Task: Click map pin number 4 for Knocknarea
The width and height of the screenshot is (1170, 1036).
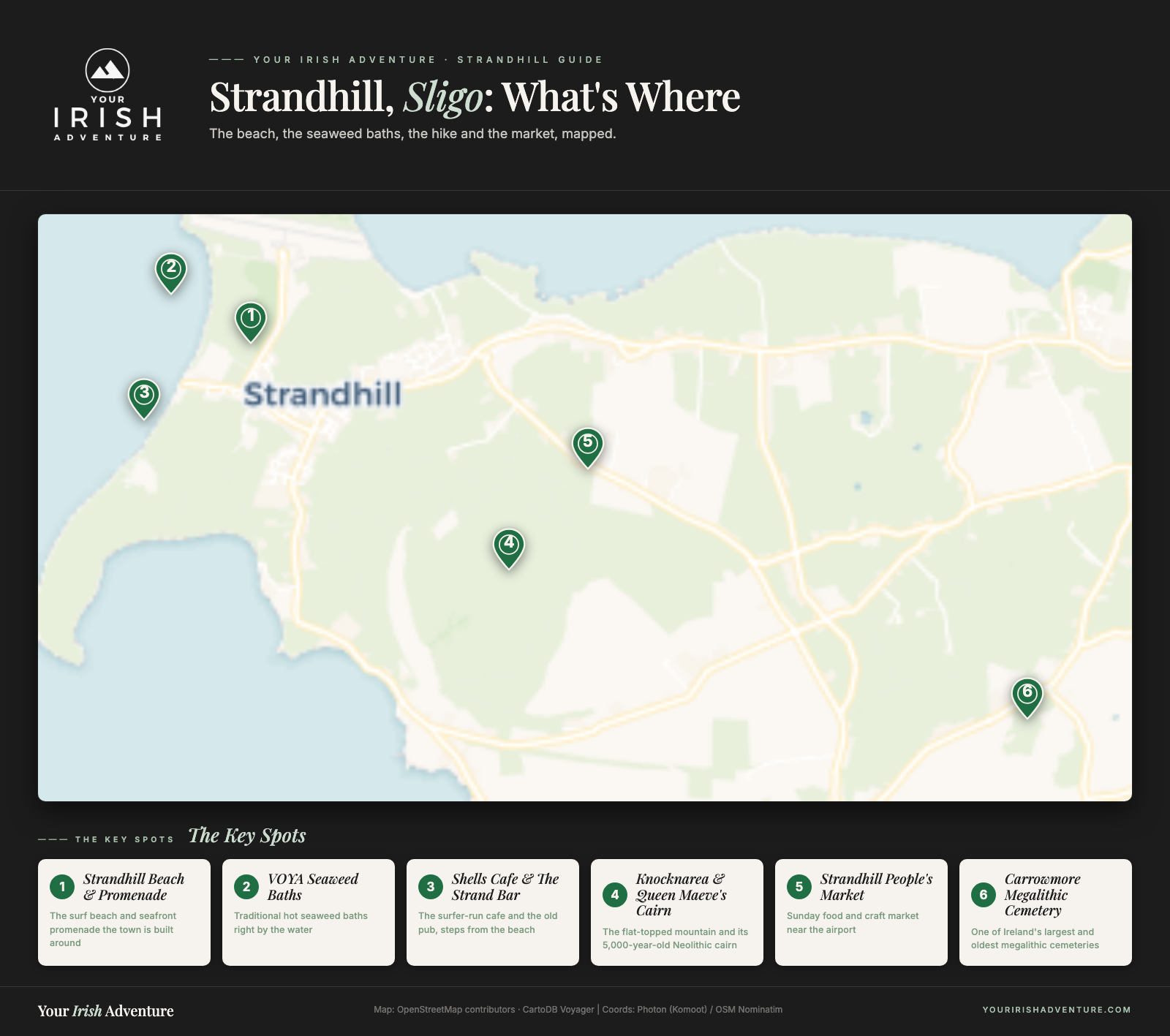Action: click(509, 549)
